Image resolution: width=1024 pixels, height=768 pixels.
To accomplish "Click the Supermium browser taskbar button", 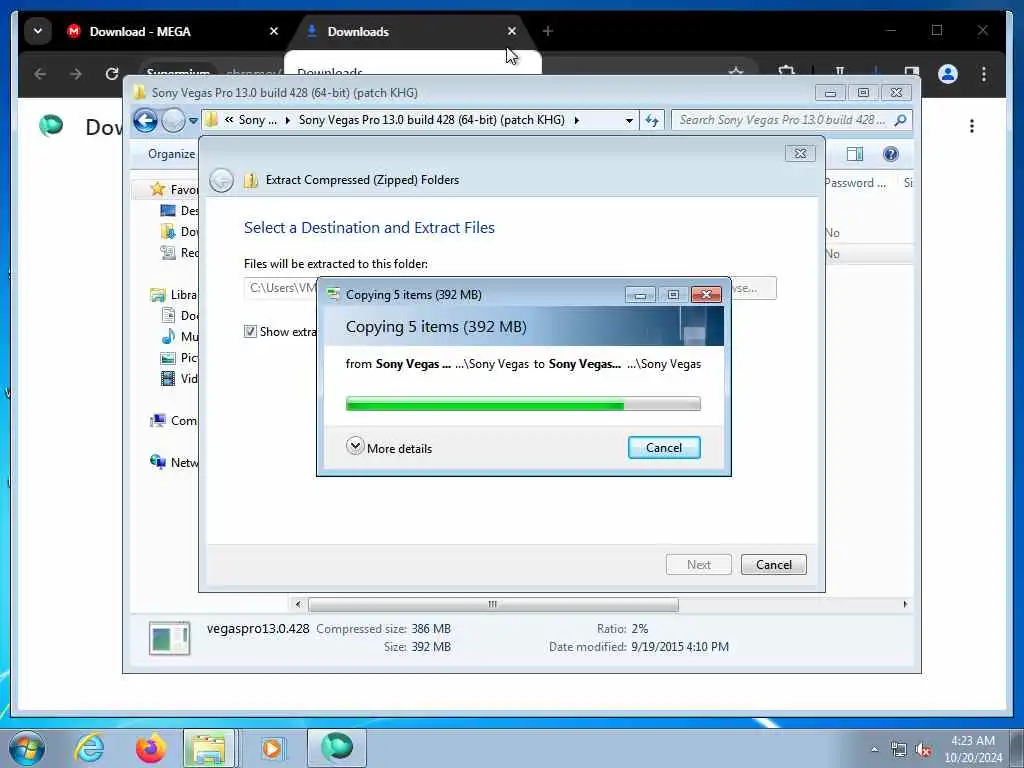I will pos(337,748).
